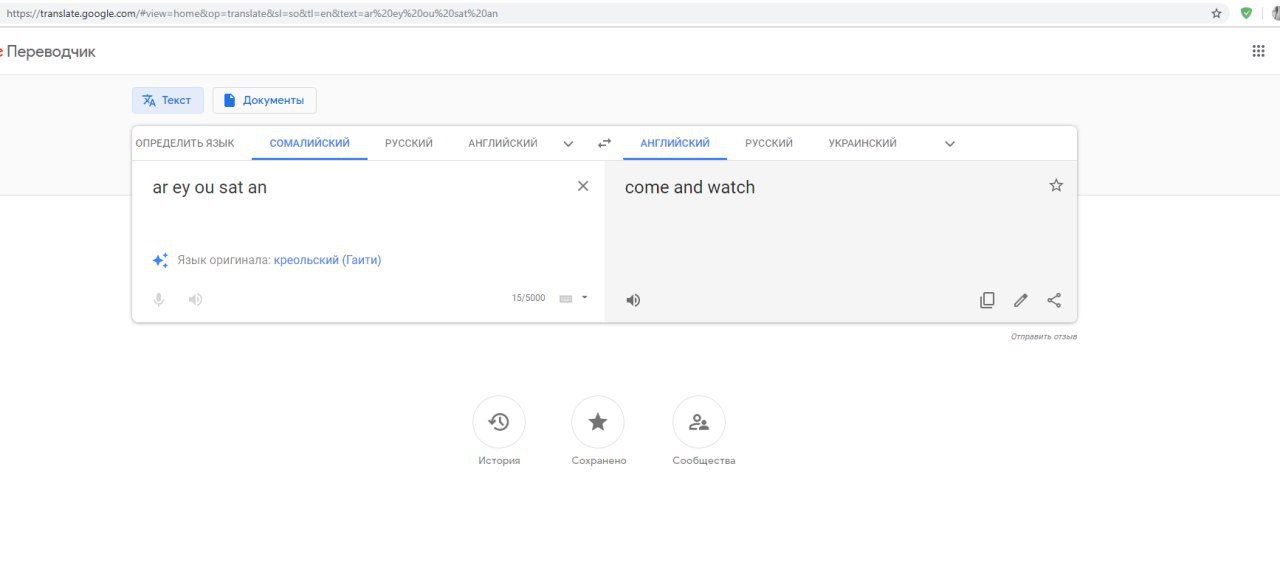Select Сомалийский source language tab
The height and width of the screenshot is (582, 1280).
coord(310,143)
